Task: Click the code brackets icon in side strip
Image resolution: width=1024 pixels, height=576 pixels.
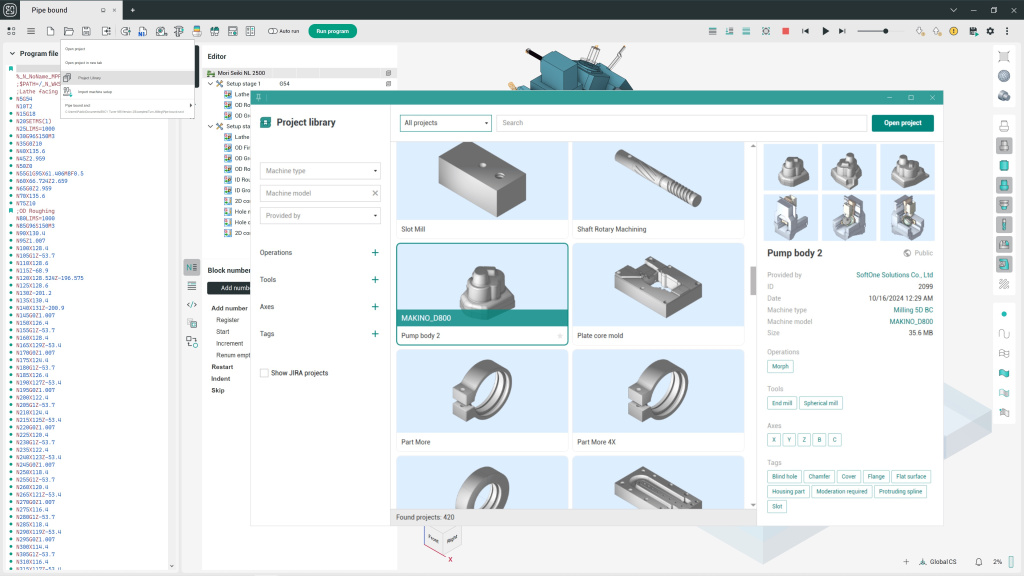Action: pyautogui.click(x=191, y=304)
